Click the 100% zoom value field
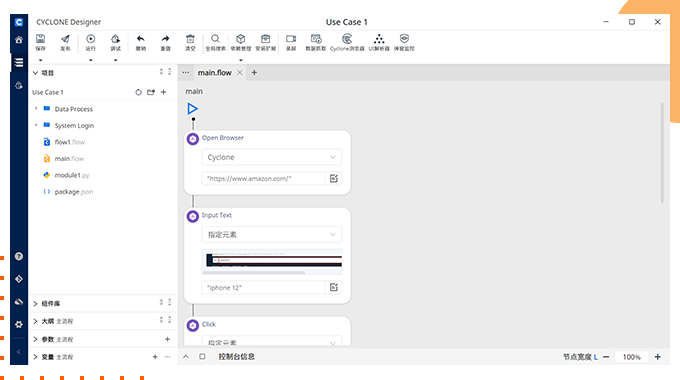Viewport: 680px width, 380px height. 631,357
